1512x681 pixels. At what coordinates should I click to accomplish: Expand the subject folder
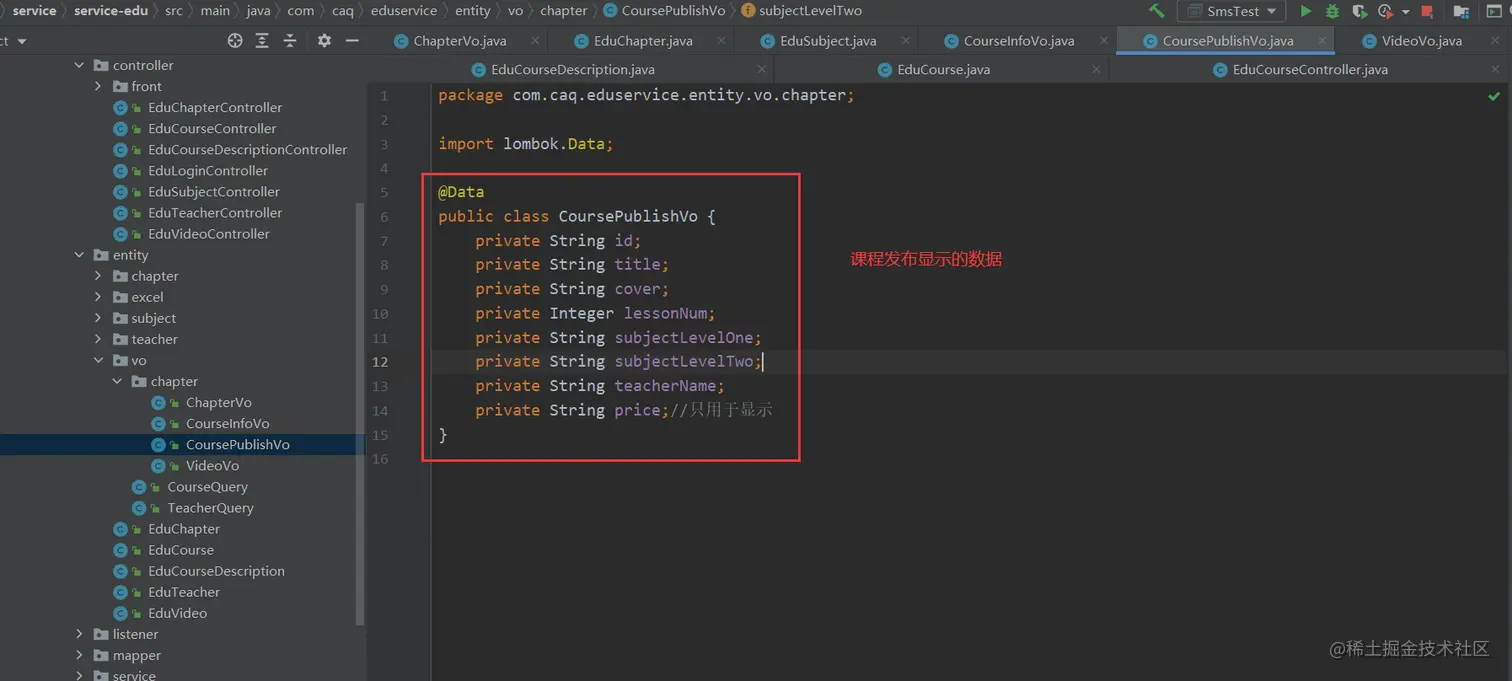point(98,318)
